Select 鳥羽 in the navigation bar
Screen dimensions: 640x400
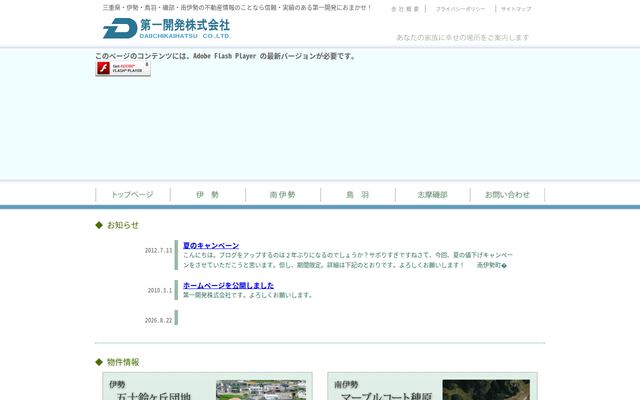point(358,195)
